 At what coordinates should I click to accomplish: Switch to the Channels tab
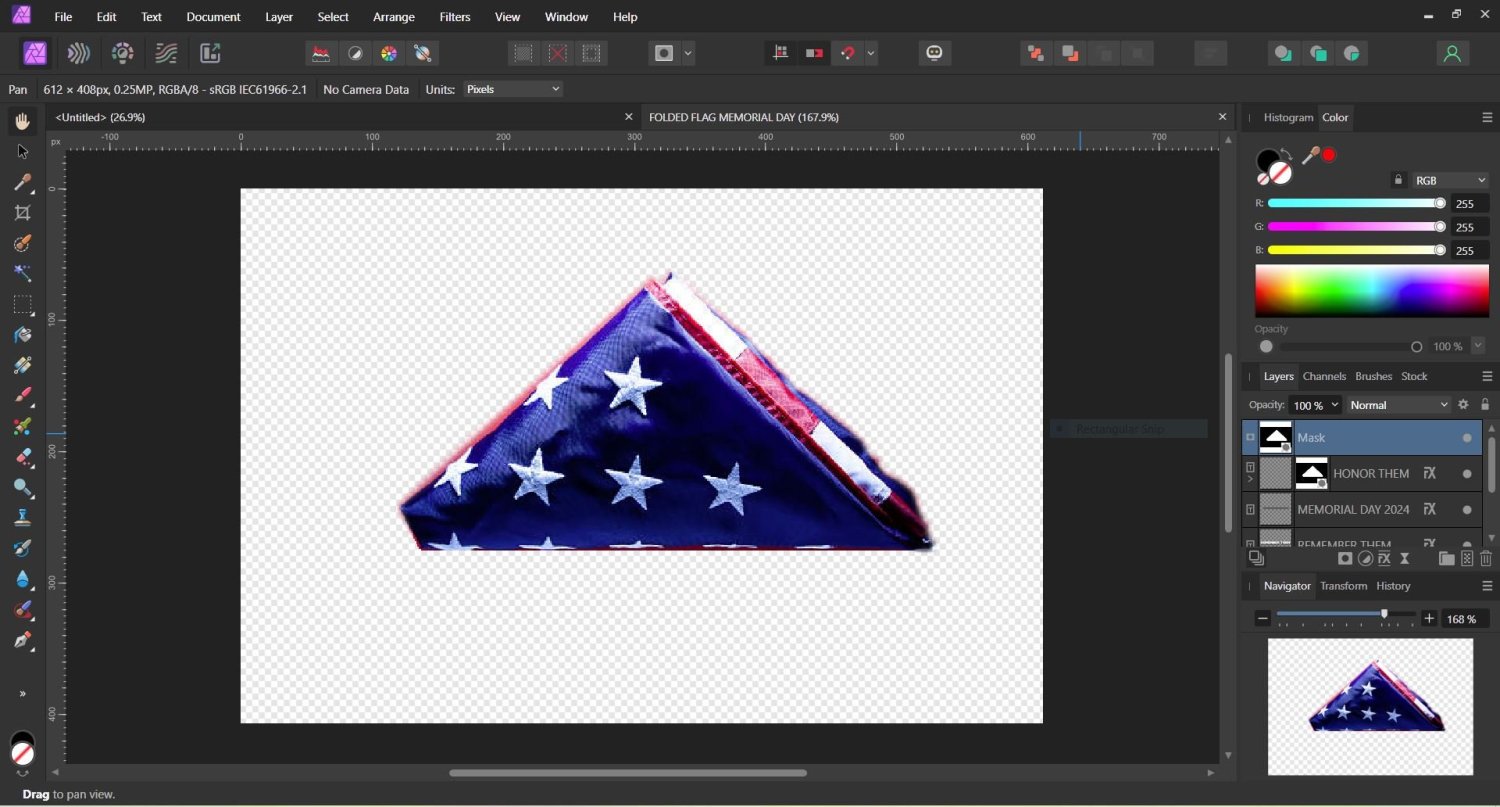[x=1324, y=376]
